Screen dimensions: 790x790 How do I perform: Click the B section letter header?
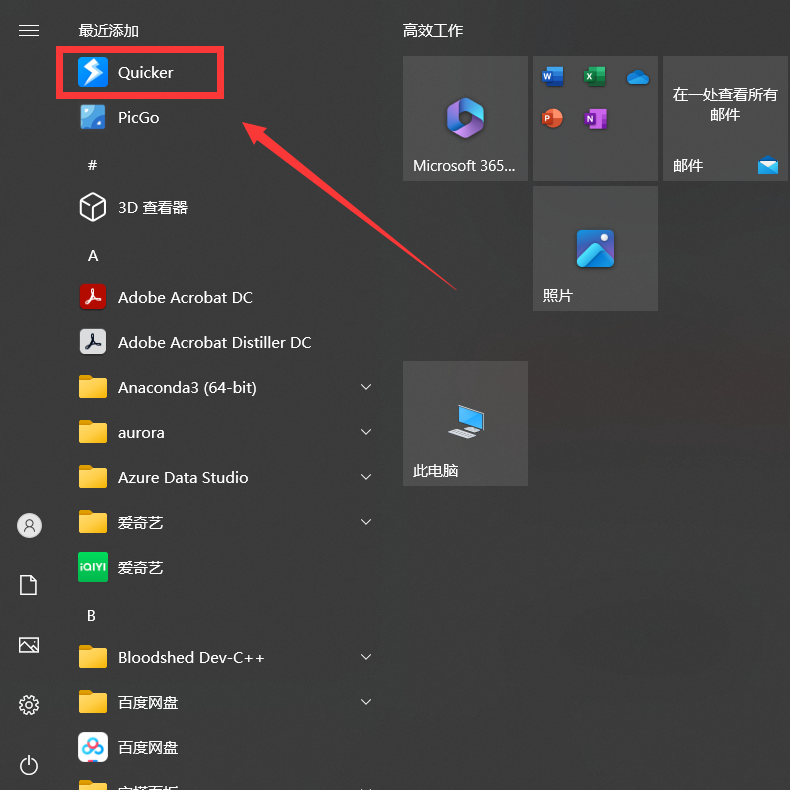click(91, 616)
